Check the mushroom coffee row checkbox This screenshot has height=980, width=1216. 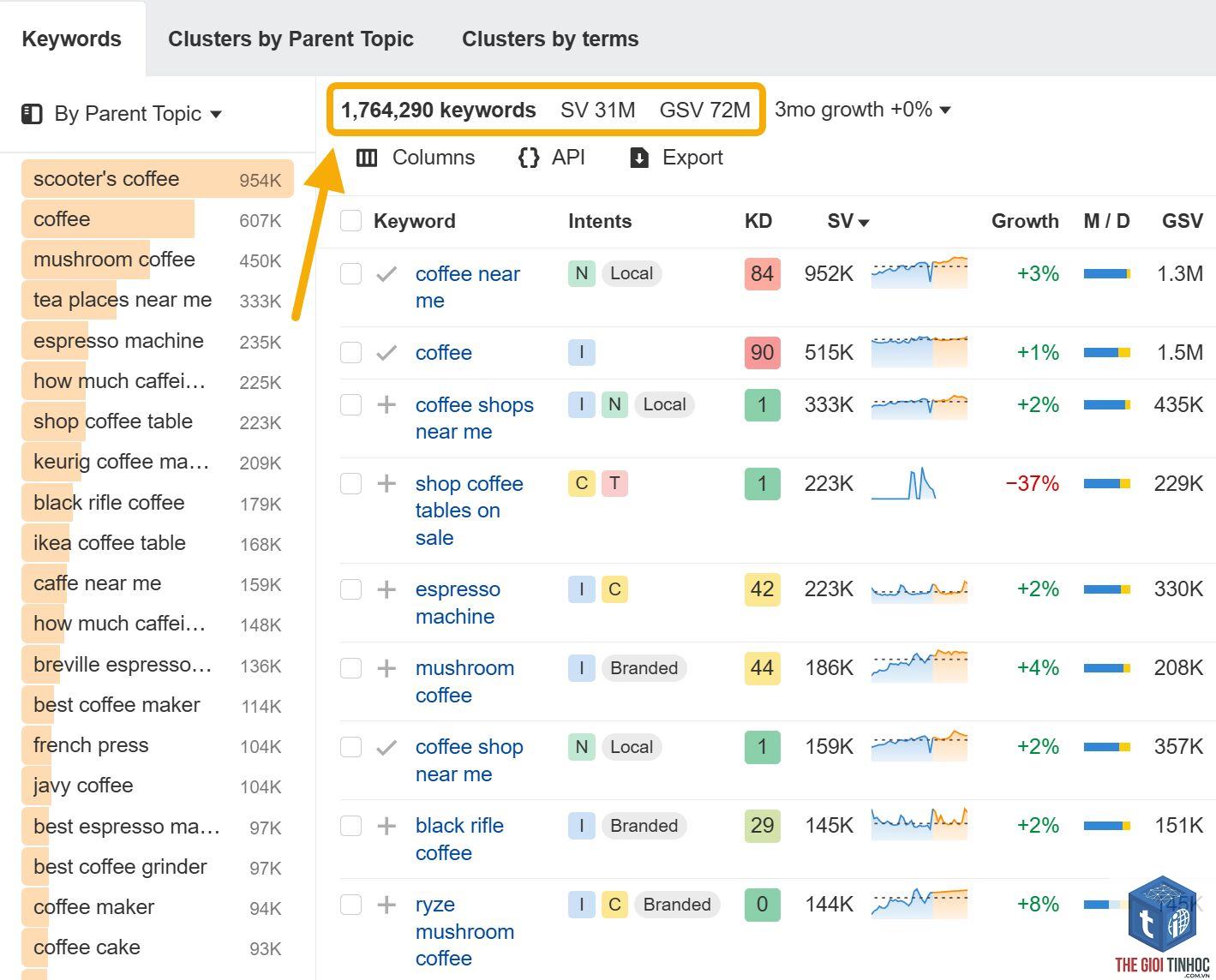(x=351, y=668)
